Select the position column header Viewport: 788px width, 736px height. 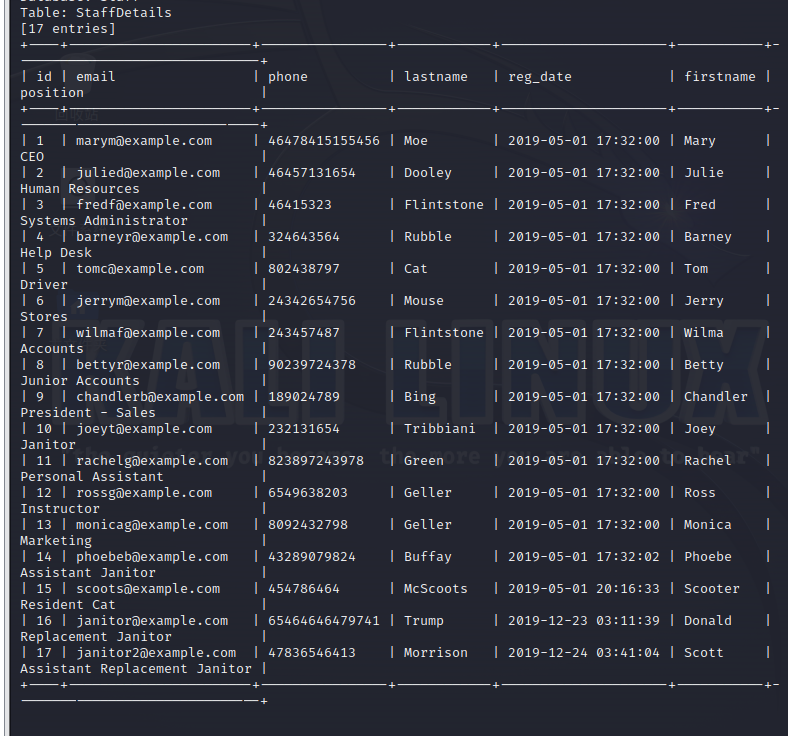point(52,93)
